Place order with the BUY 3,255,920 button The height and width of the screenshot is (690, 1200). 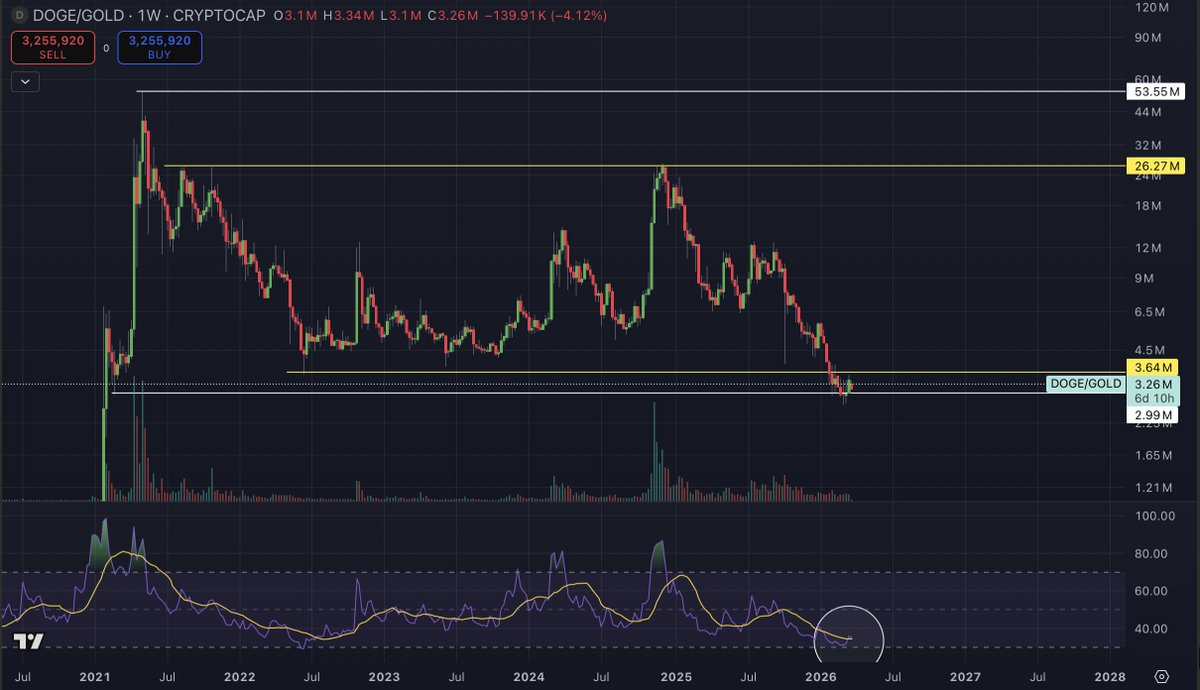(x=156, y=46)
